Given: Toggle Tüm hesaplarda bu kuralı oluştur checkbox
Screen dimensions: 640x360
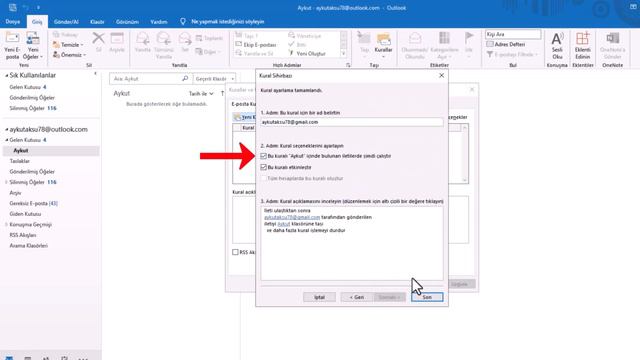Looking at the screenshot, I should coord(263,178).
